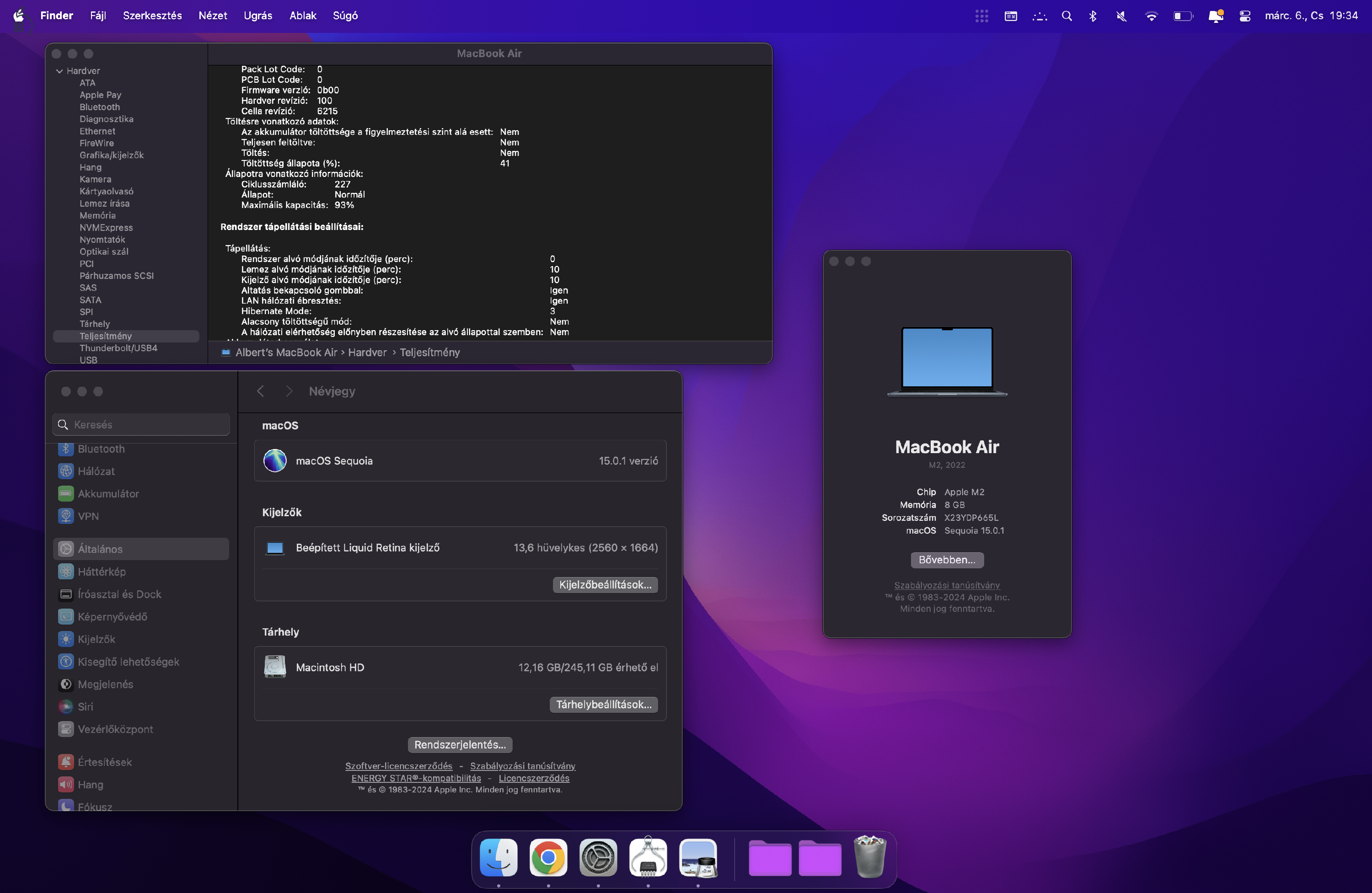Viewport: 1372px width, 893px height.
Task: Go back with Névjegy back chevron
Action: 261,391
